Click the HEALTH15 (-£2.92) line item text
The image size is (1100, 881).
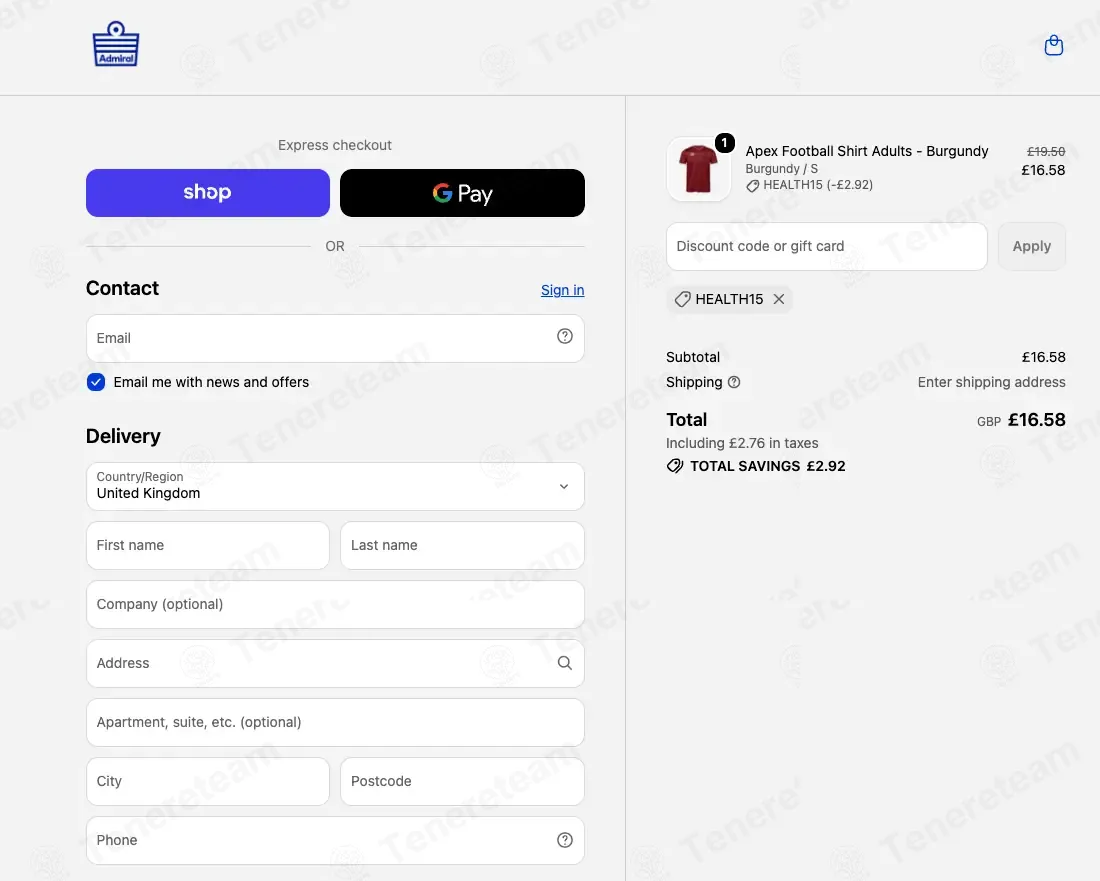818,185
